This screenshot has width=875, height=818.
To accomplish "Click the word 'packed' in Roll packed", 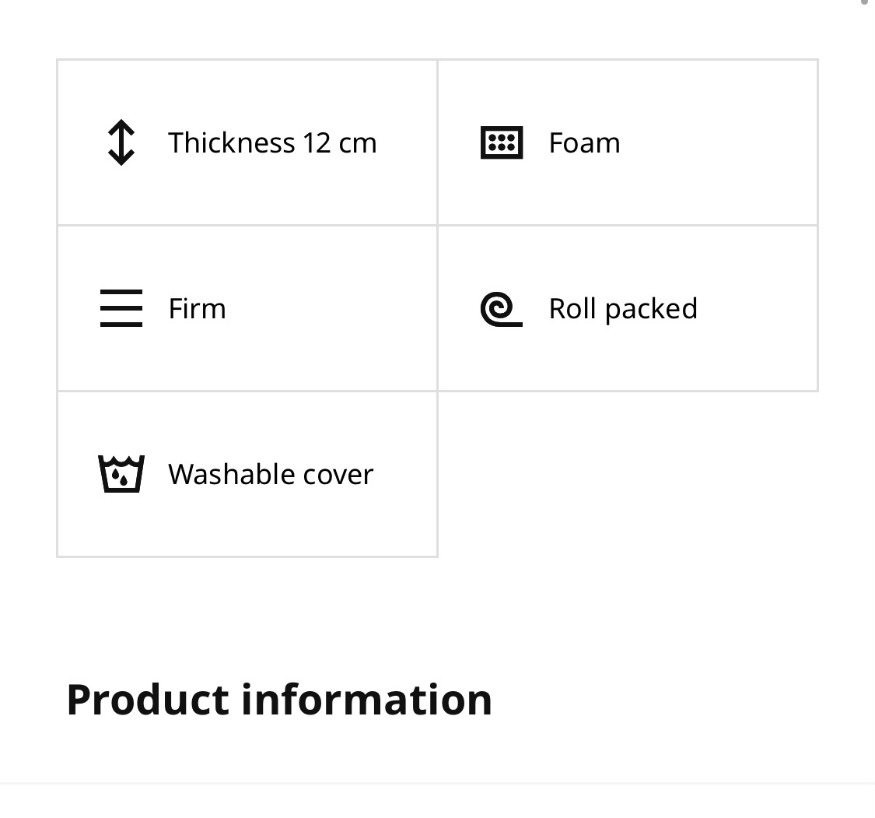I will point(651,310).
